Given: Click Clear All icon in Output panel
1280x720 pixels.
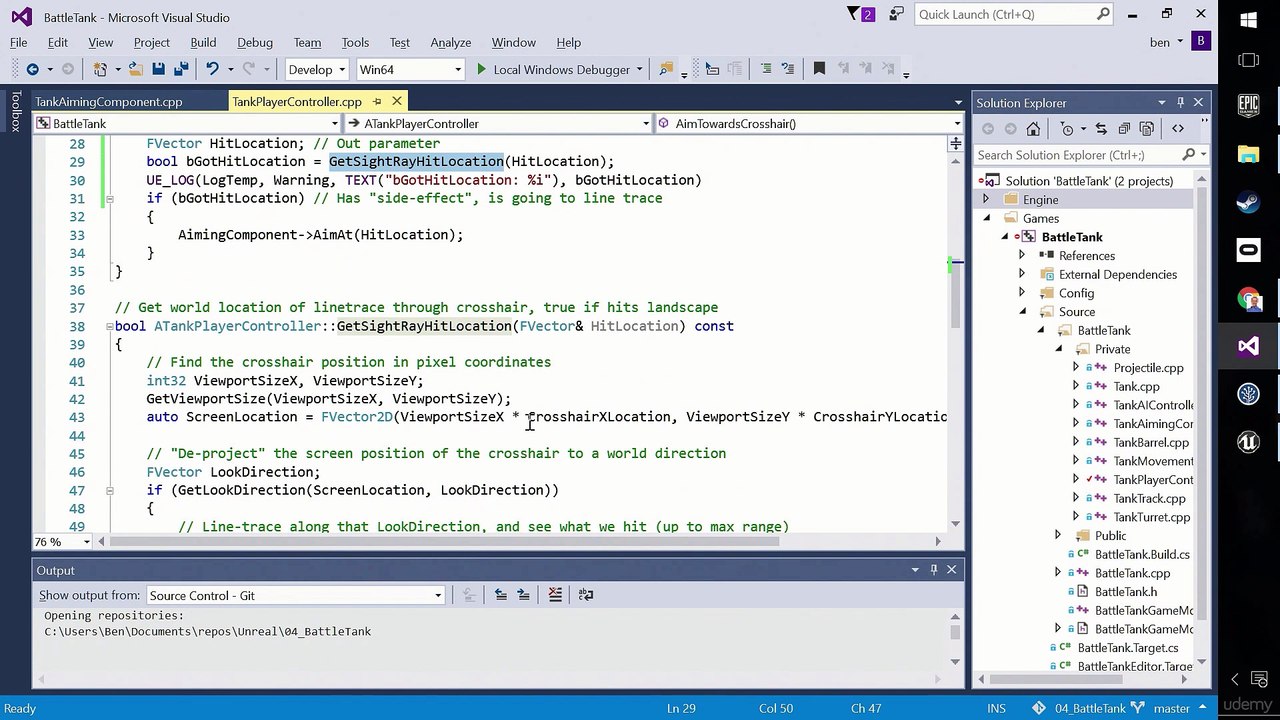Looking at the screenshot, I should point(555,595).
